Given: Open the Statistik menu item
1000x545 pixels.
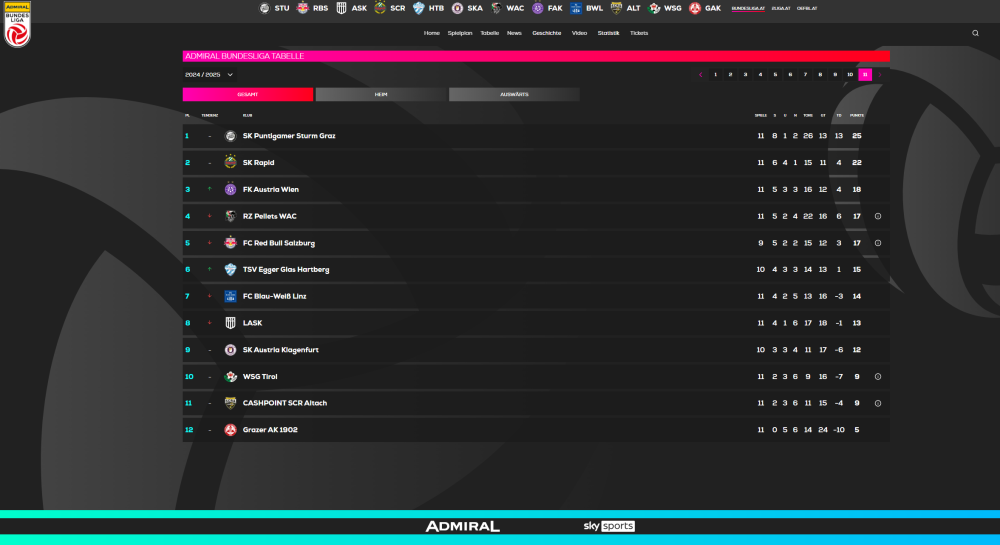Looking at the screenshot, I should [608, 33].
